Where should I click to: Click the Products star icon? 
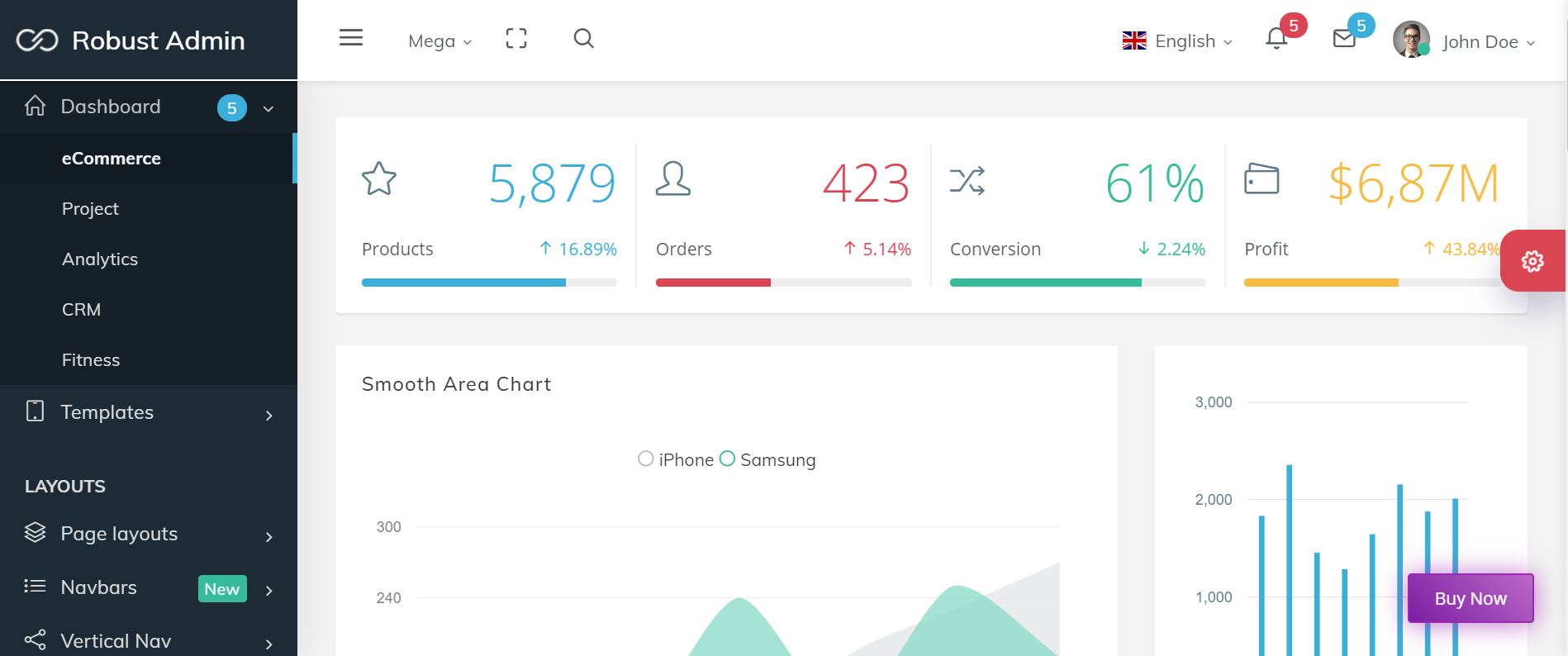pos(379,178)
